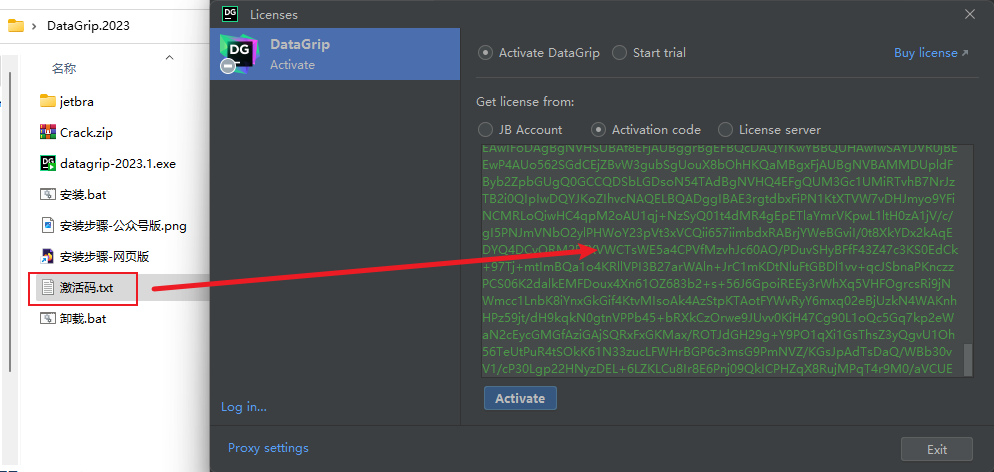Choose License server as license source
The height and width of the screenshot is (472, 994).
[725, 130]
